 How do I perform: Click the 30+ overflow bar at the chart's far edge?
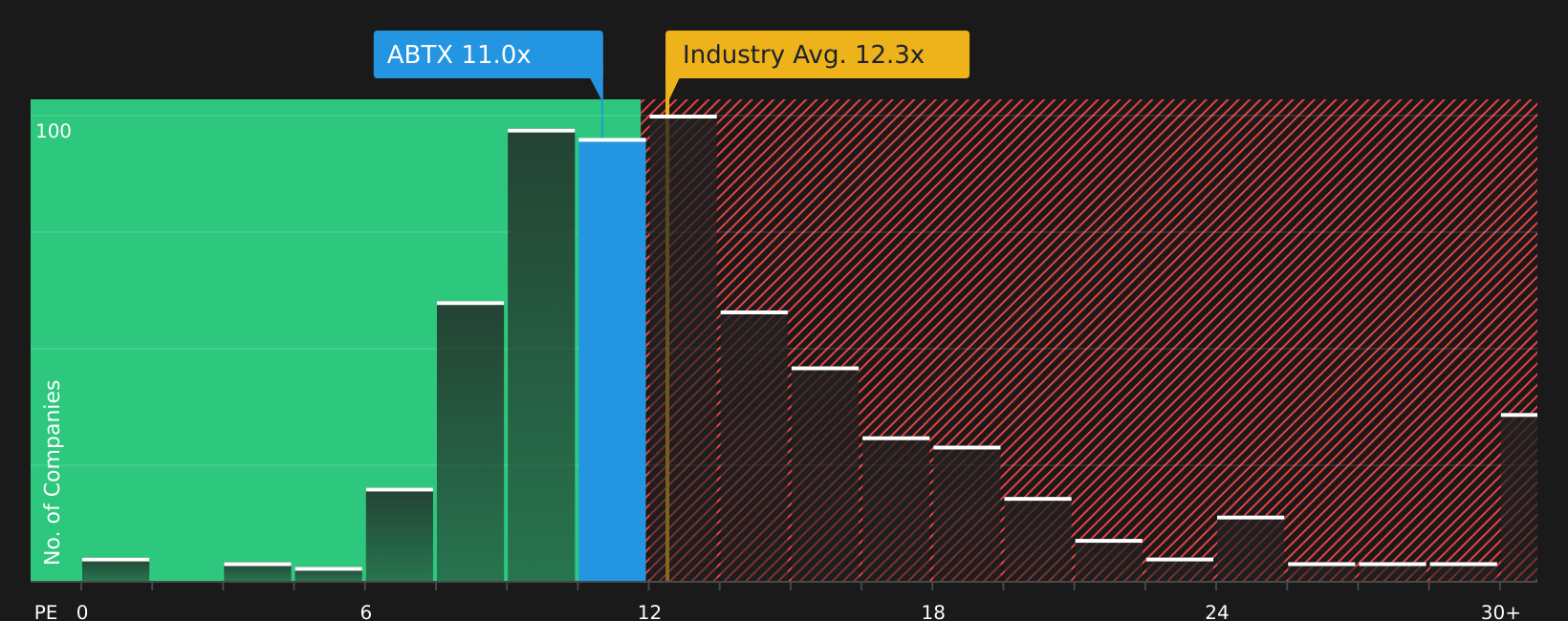pos(1519,497)
